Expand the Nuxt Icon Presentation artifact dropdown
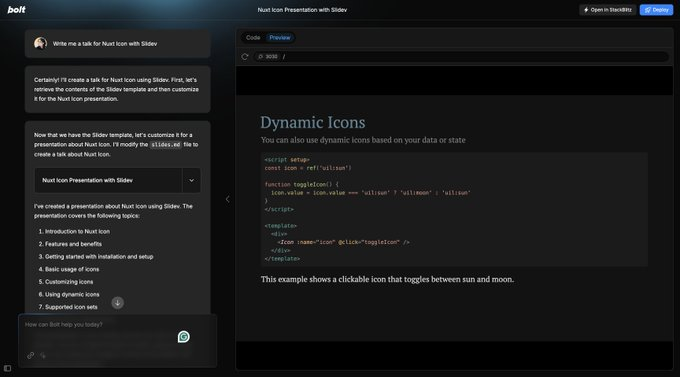 (x=191, y=180)
